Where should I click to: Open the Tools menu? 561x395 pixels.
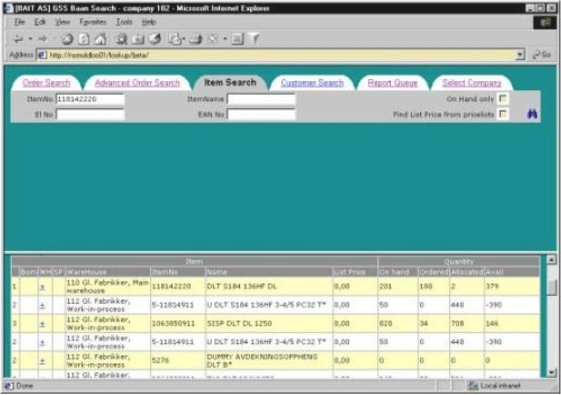coord(124,22)
